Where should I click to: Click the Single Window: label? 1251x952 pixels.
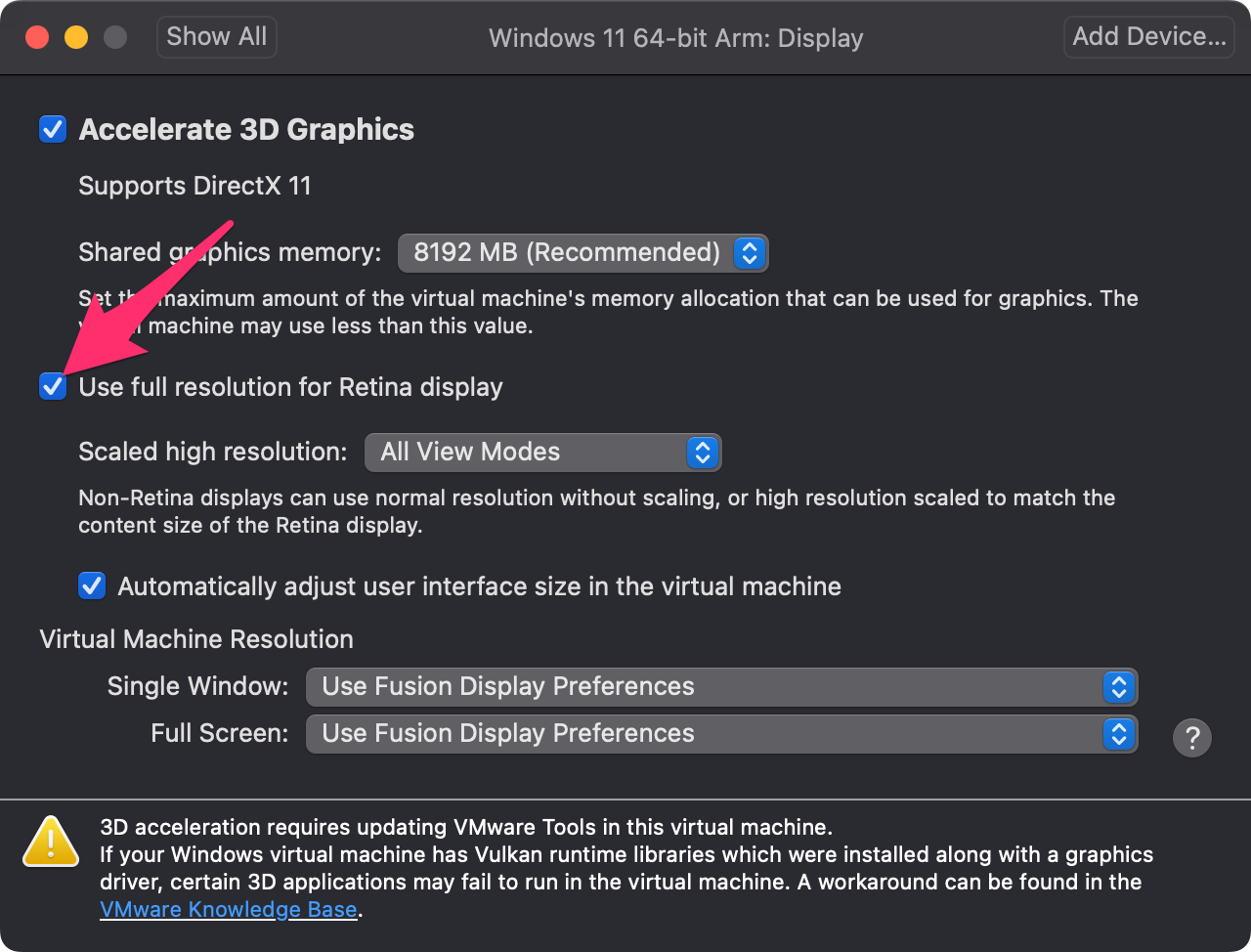(x=198, y=686)
